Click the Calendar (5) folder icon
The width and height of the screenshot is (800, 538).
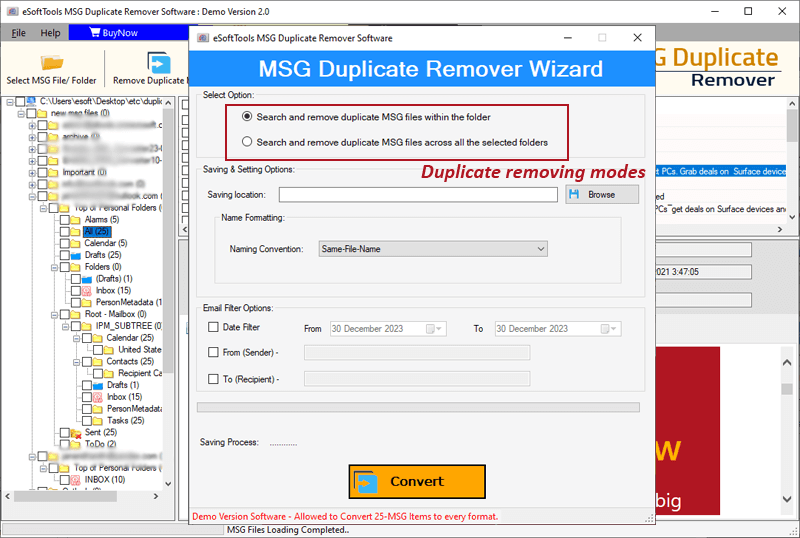click(75, 243)
